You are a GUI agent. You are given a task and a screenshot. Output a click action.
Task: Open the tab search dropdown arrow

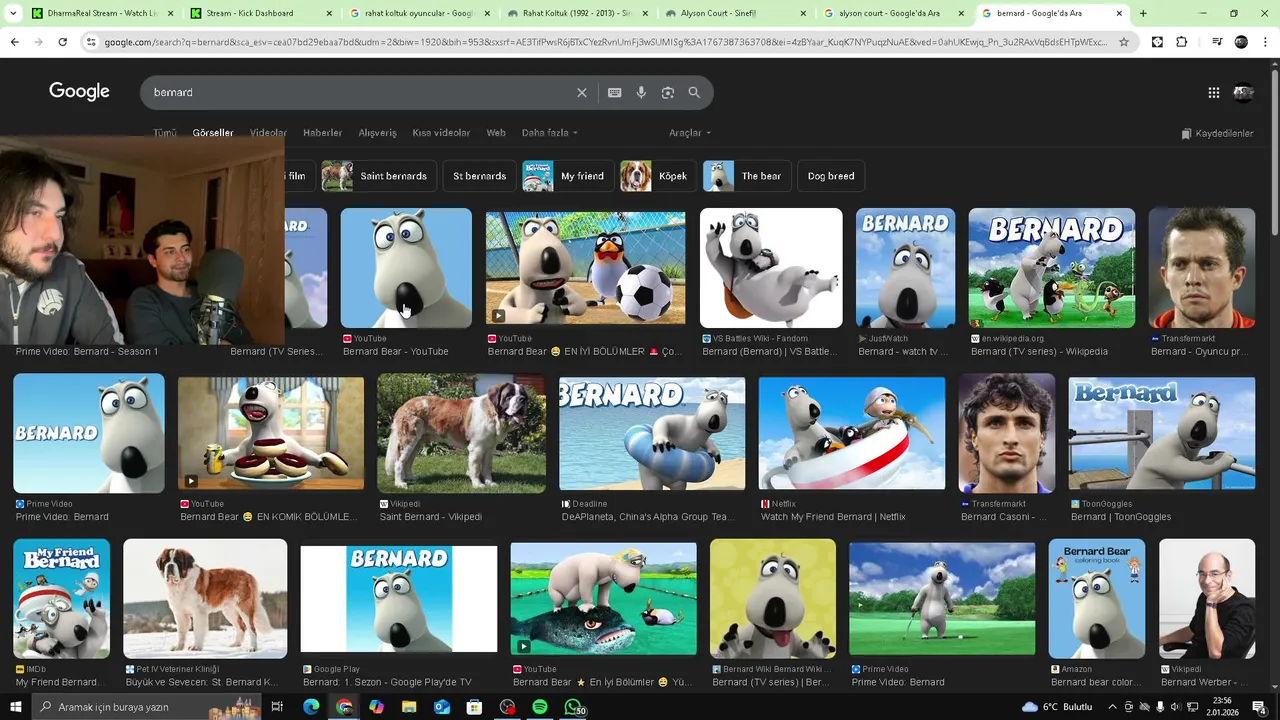click(13, 13)
